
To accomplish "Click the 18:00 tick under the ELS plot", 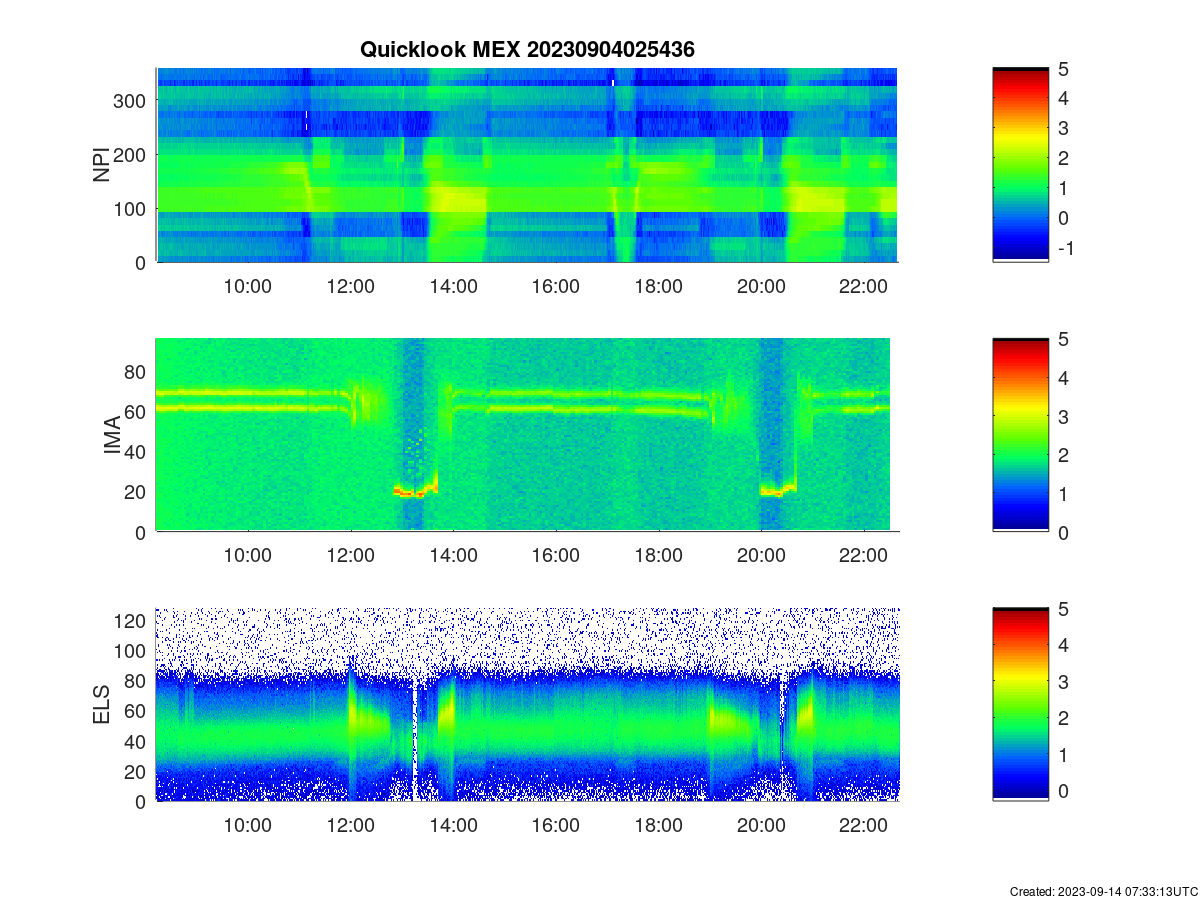I will [x=659, y=826].
